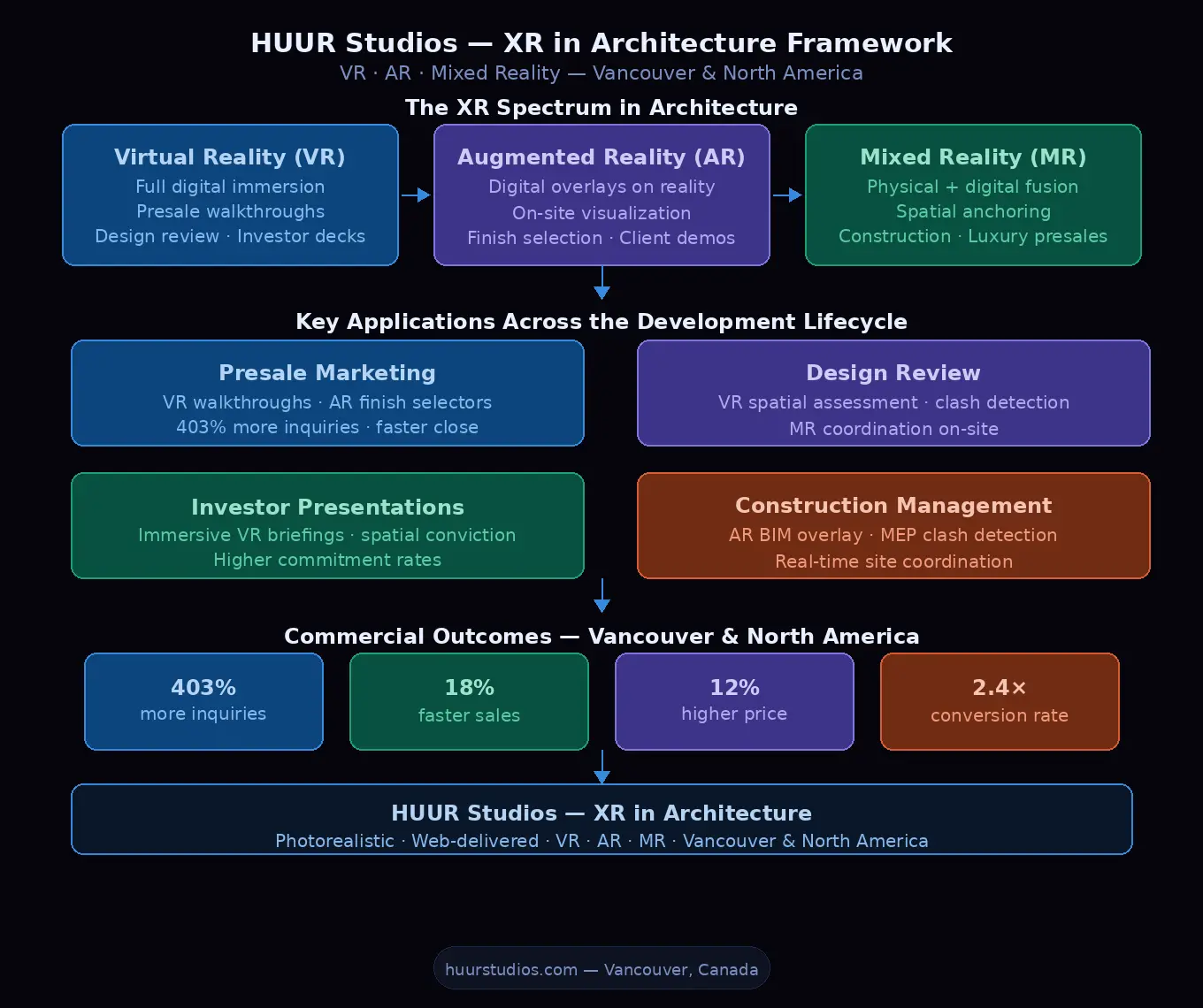Image resolution: width=1203 pixels, height=1008 pixels.
Task: Click 'AR BIM overlay · MEP clash detection' text
Action: click(893, 535)
